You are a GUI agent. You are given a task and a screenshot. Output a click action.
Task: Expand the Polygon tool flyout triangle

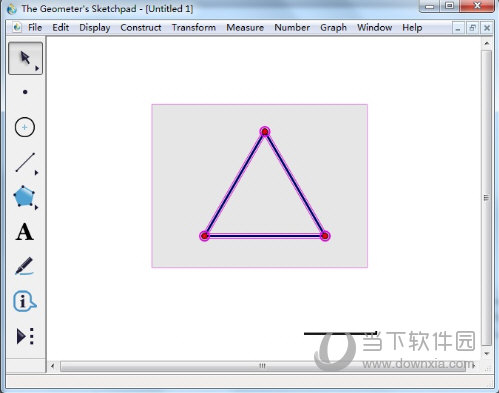(x=37, y=207)
